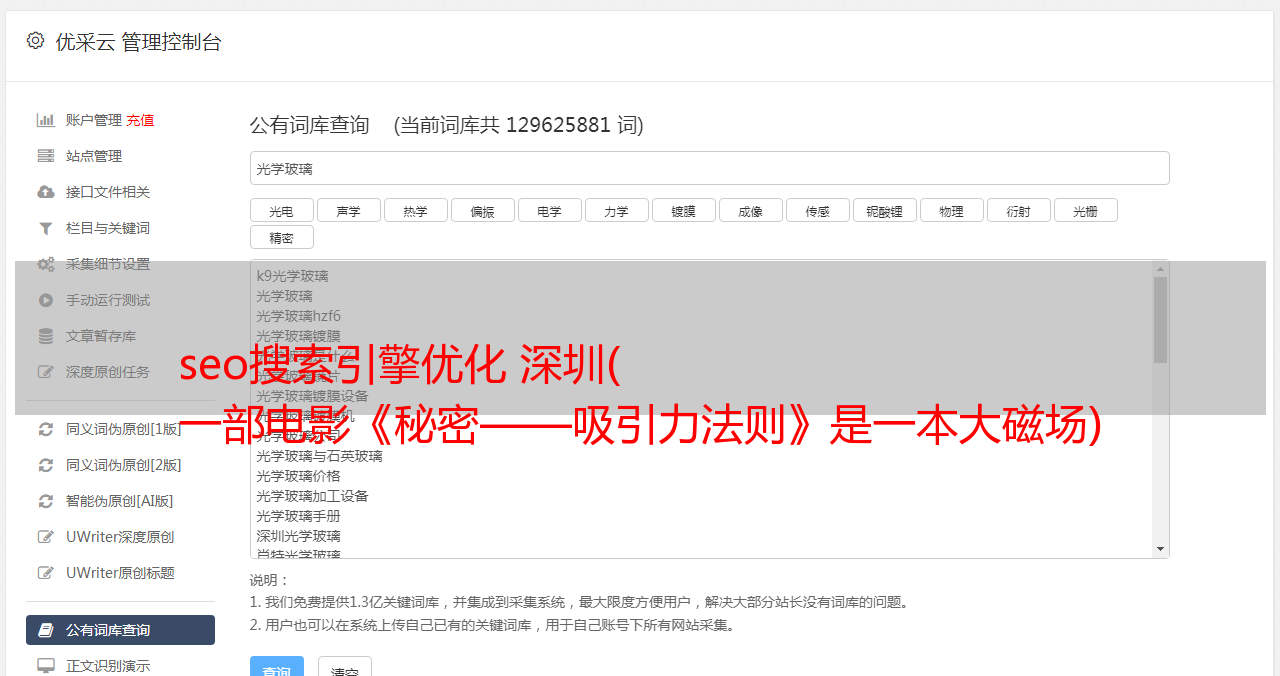
Task: Choose the 热学 tag
Action: tap(415, 210)
